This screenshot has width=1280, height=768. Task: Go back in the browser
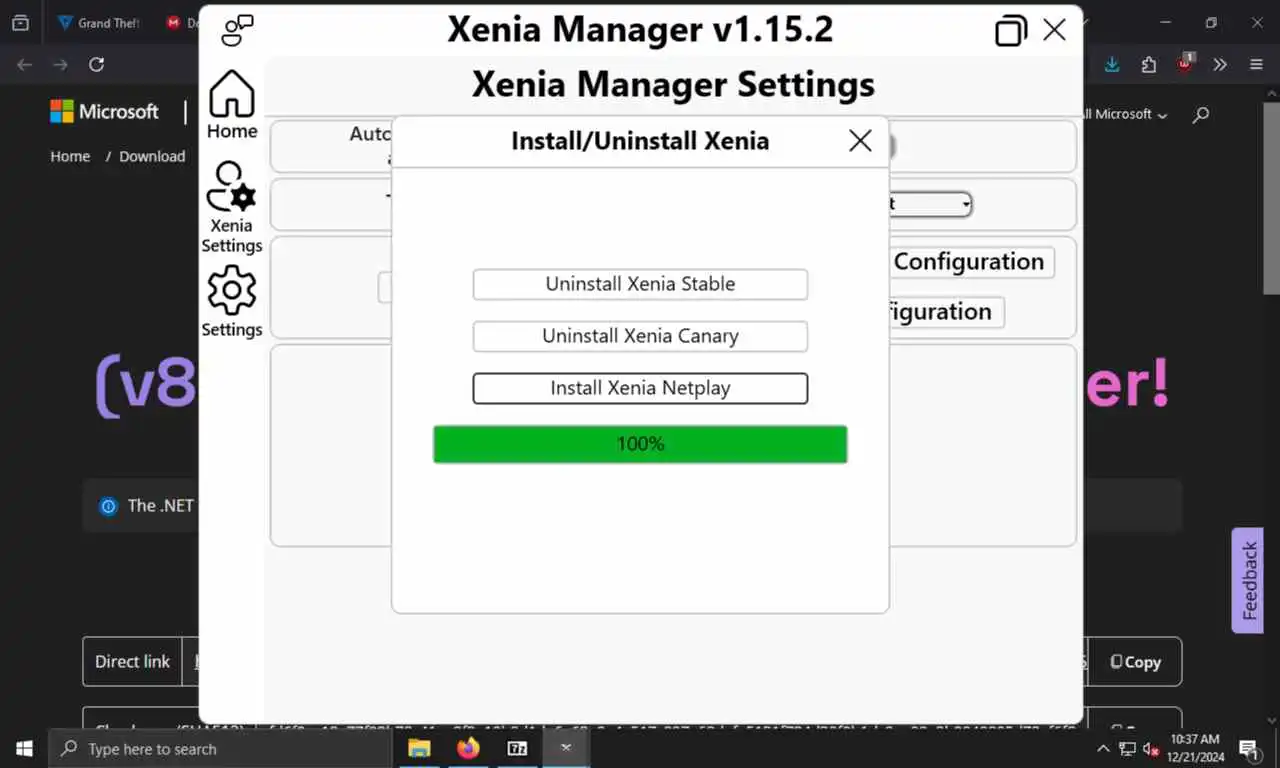[25, 64]
